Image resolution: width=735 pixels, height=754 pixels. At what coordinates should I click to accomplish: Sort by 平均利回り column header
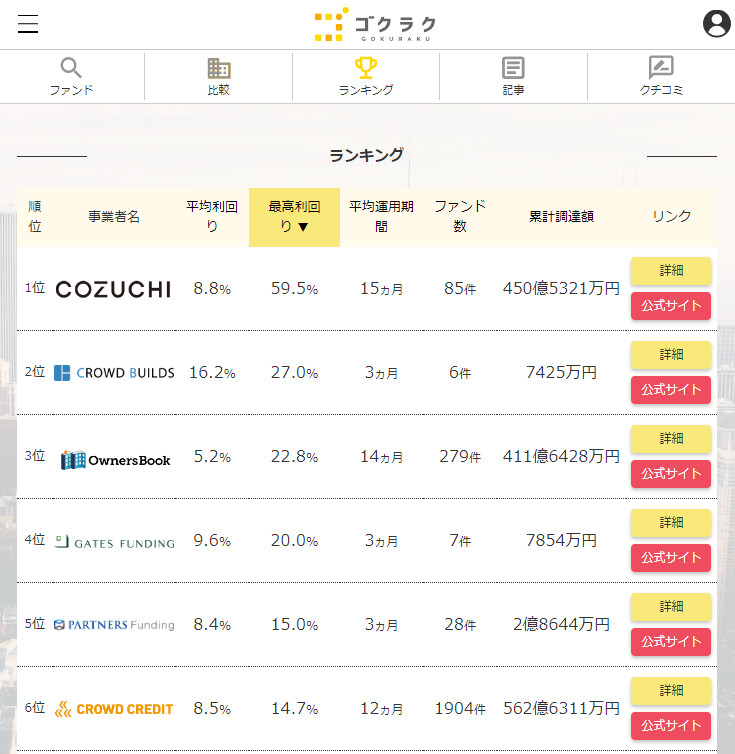click(x=212, y=217)
